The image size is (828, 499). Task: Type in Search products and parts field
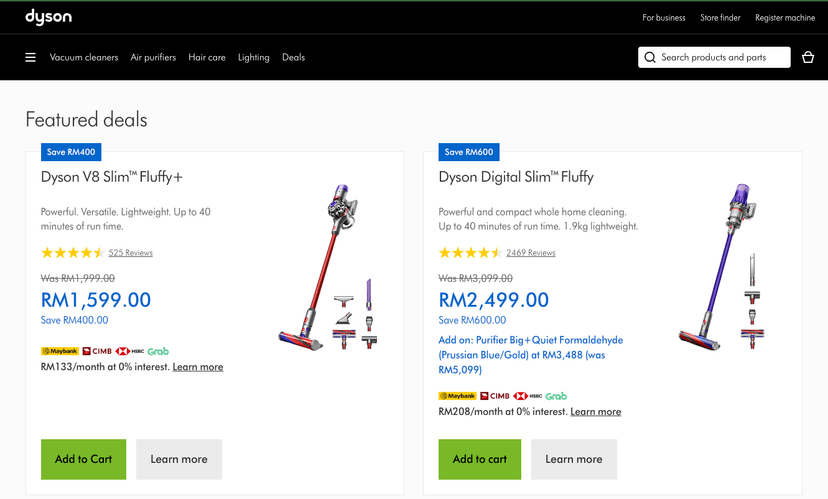(722, 57)
